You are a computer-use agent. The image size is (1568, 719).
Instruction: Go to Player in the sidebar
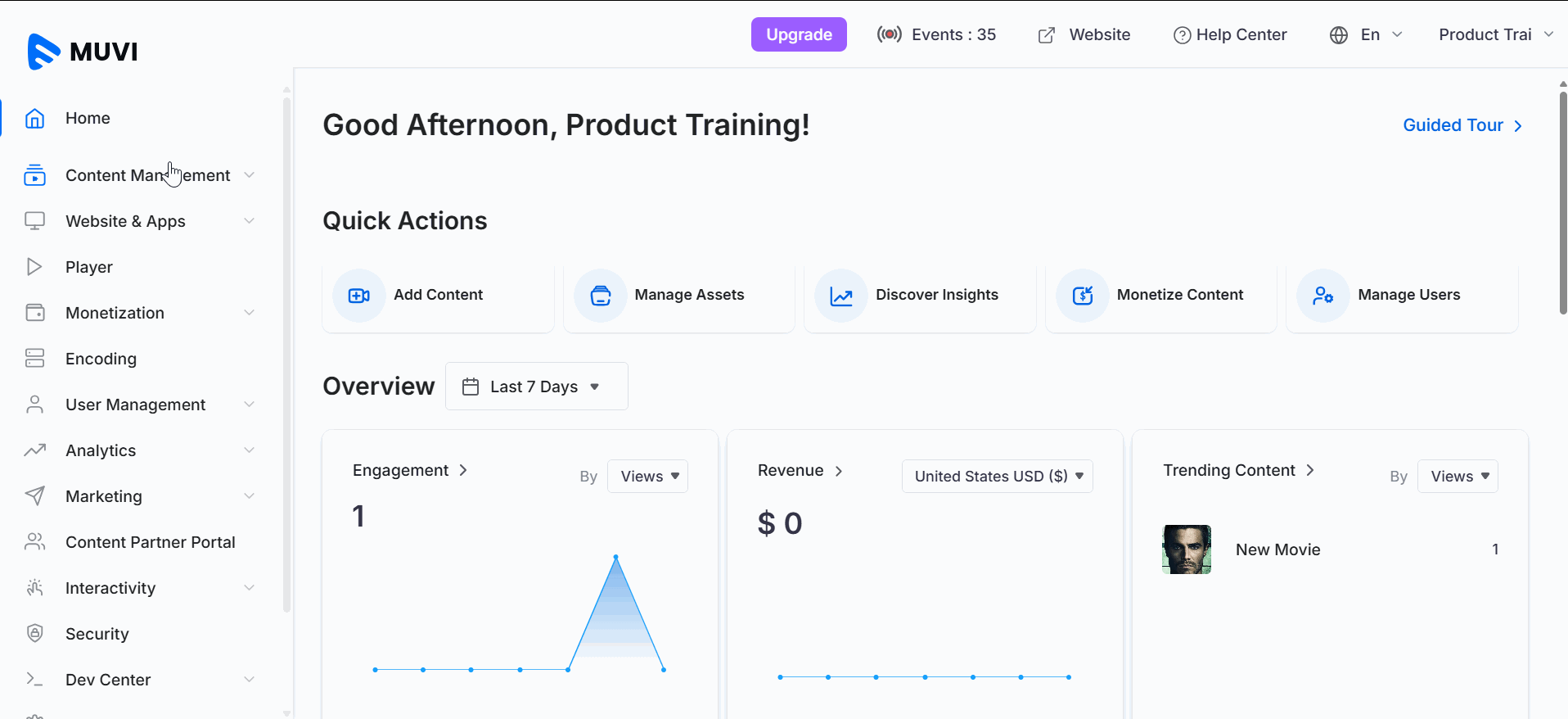tap(89, 267)
